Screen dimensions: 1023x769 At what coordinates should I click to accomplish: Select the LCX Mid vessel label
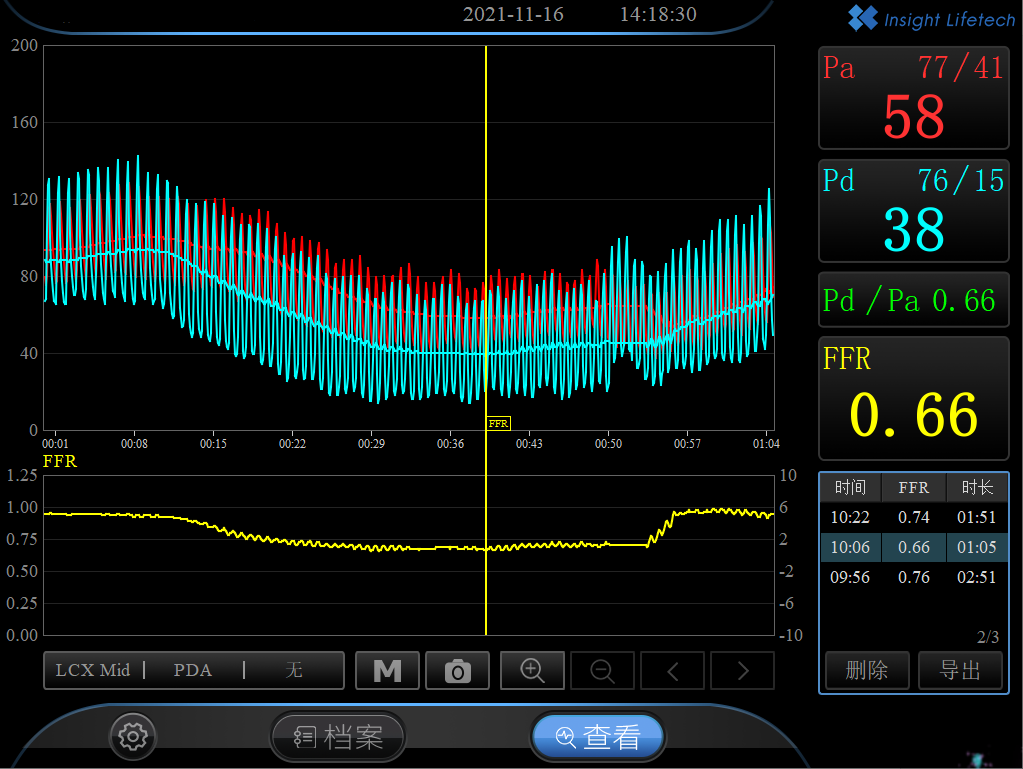pos(93,670)
